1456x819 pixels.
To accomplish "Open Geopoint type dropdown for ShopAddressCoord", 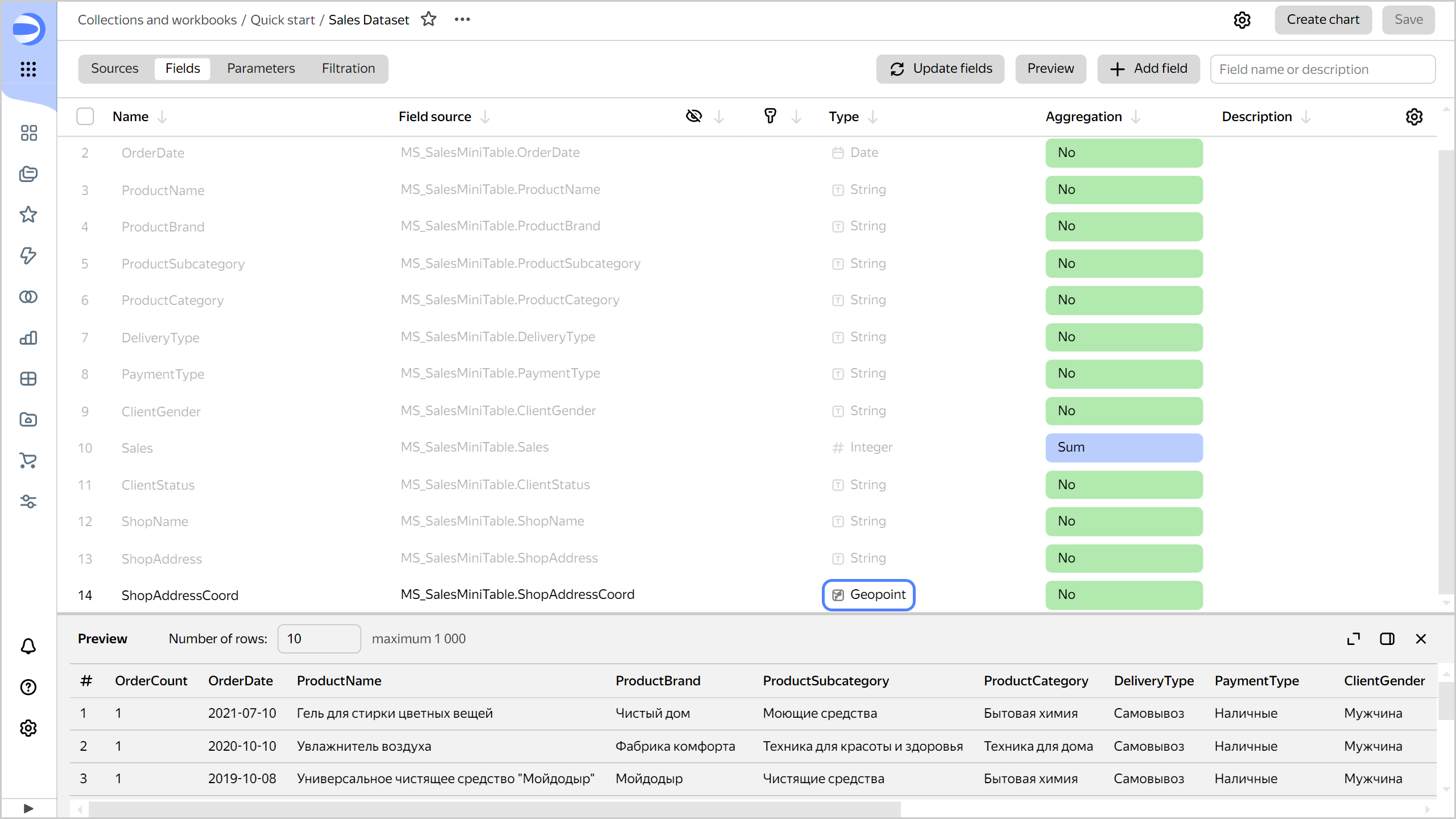I will [x=868, y=595].
